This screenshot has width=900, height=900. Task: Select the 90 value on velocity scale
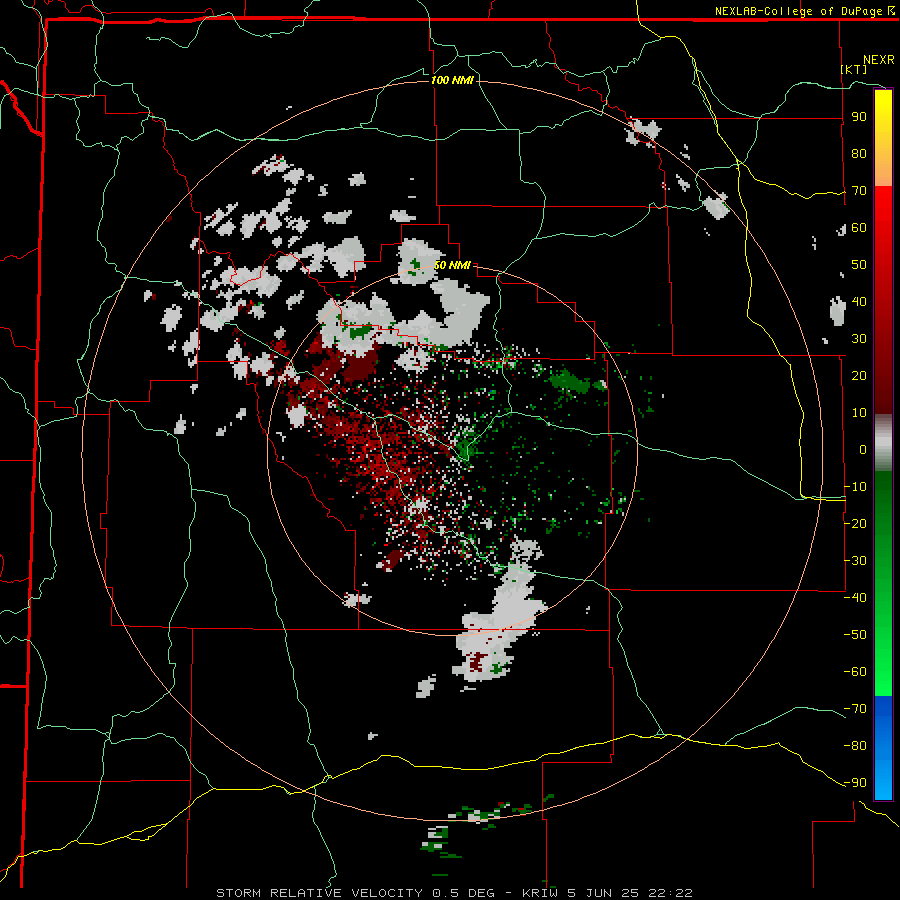pos(859,117)
